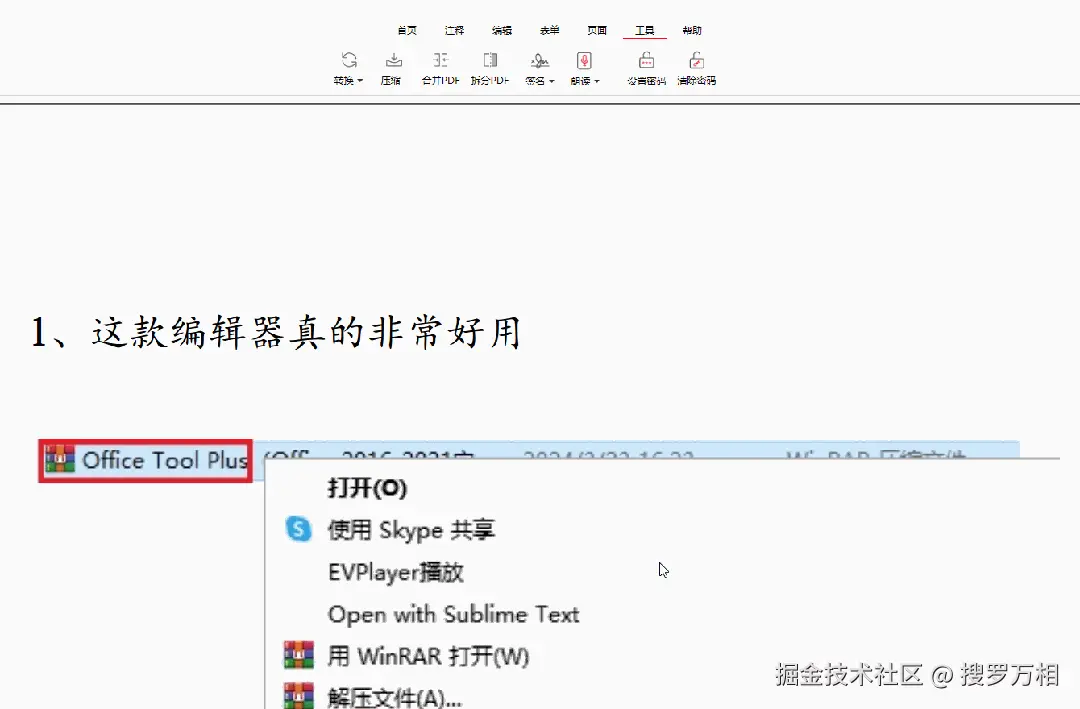Click the Office Tool Plus file entry

pos(144,460)
